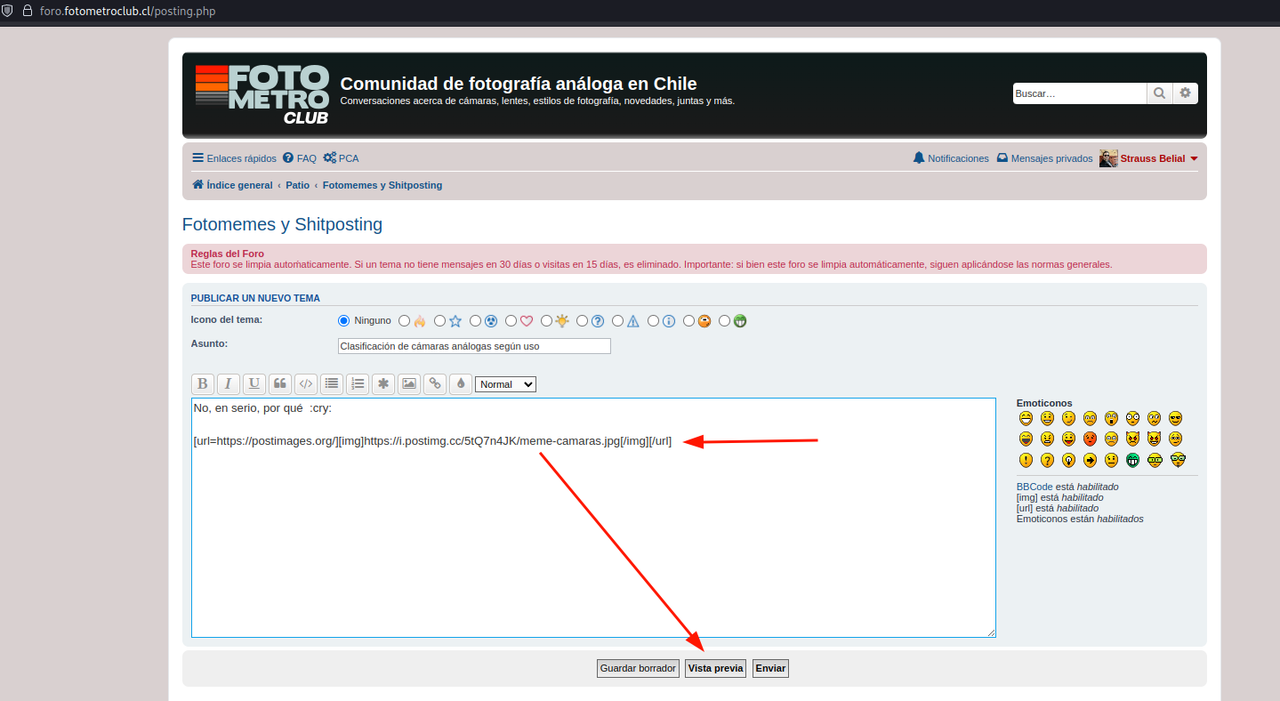
Task: Open the FAQ page
Action: (299, 158)
